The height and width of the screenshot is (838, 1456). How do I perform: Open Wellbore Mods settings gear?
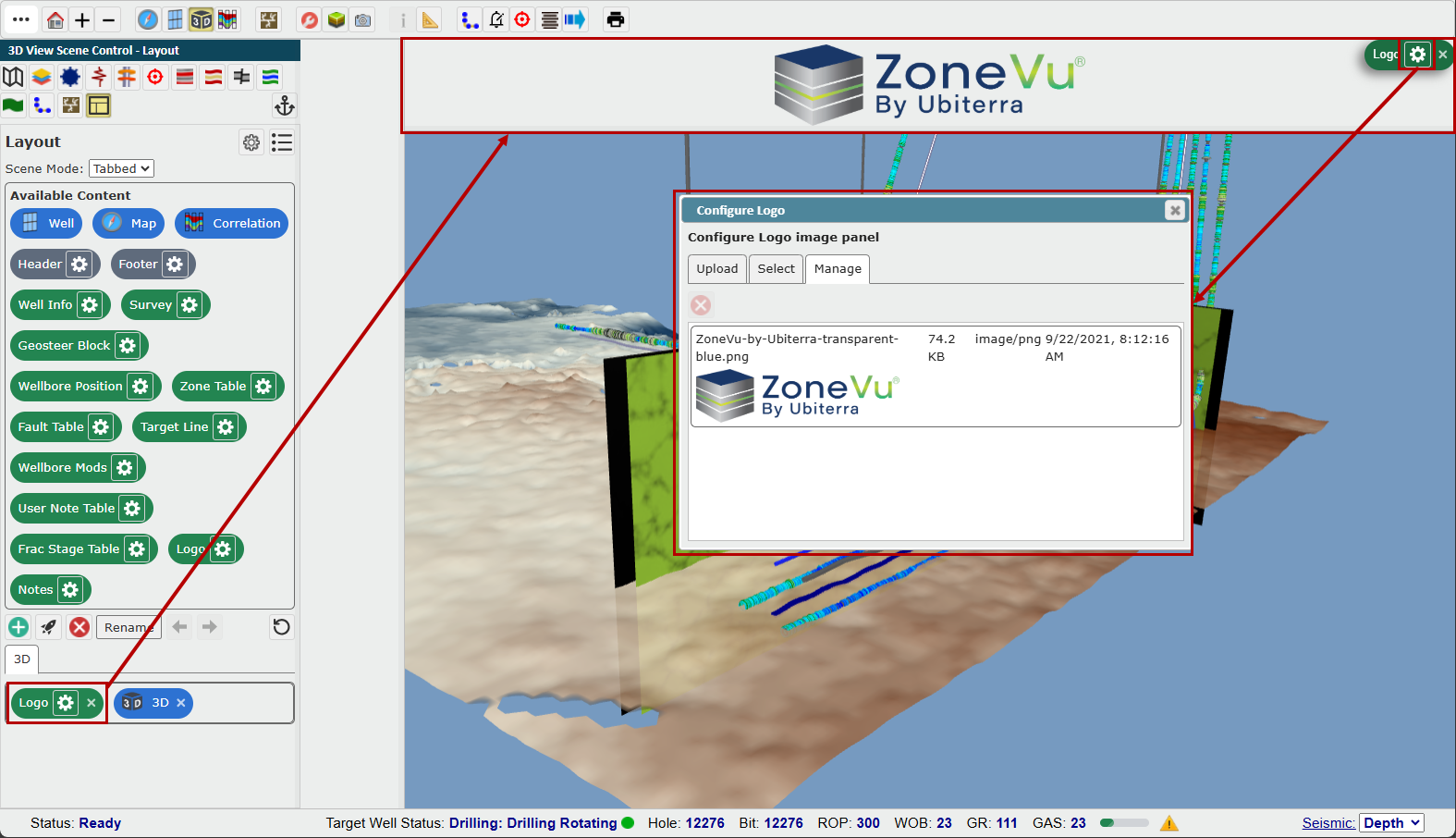(x=125, y=467)
